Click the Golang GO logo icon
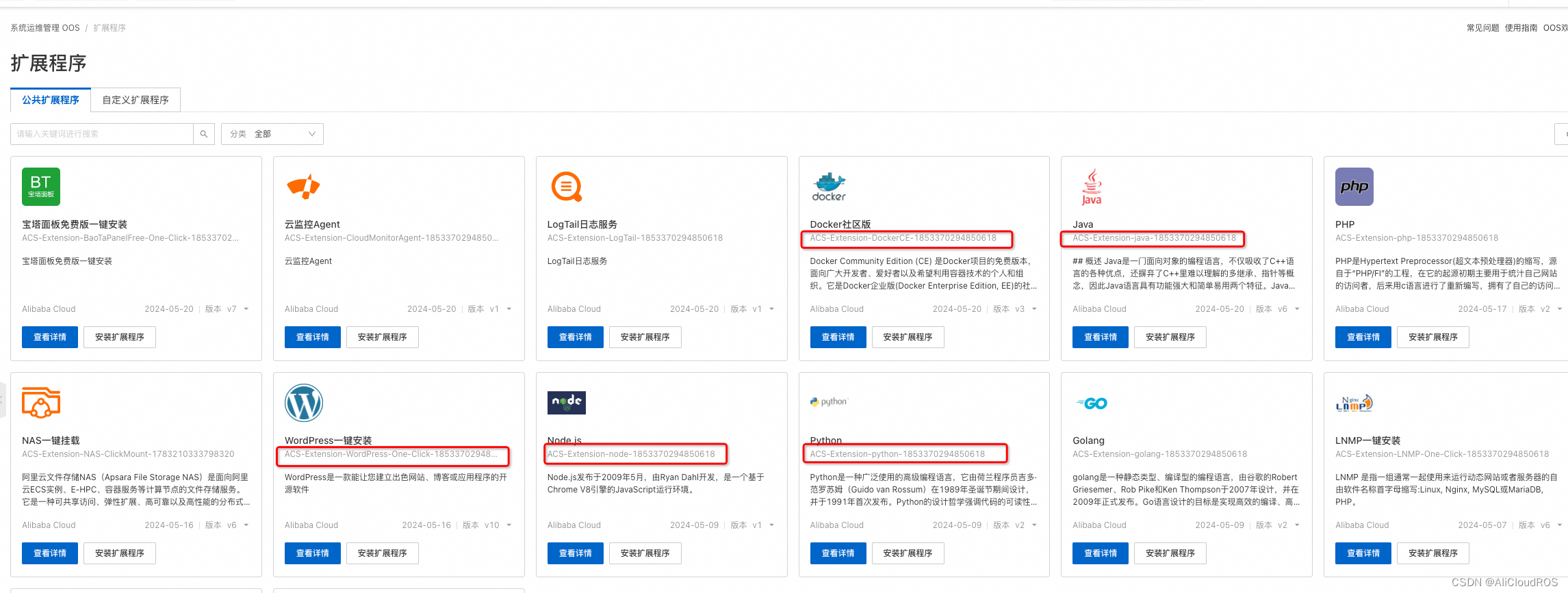1568x593 pixels. pyautogui.click(x=1092, y=404)
